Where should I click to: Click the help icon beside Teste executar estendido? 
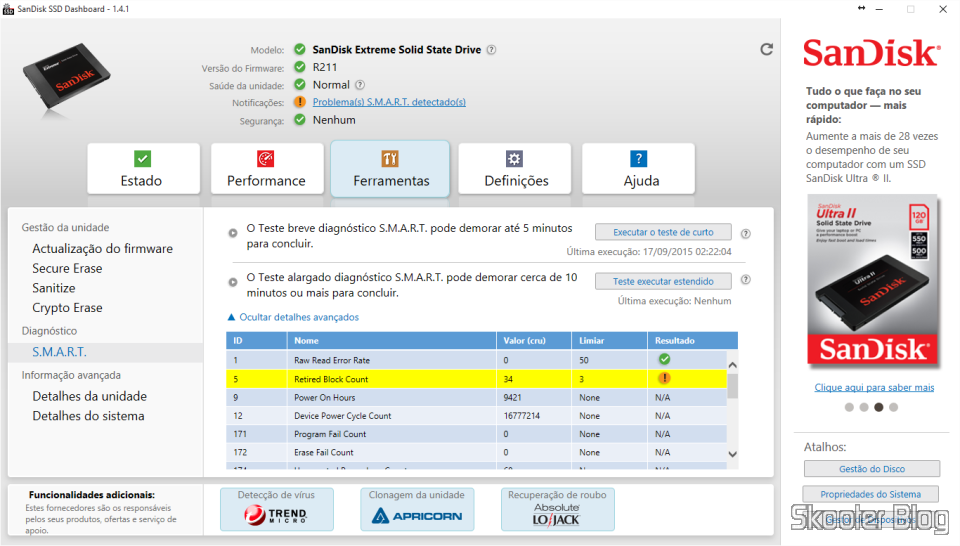click(746, 280)
